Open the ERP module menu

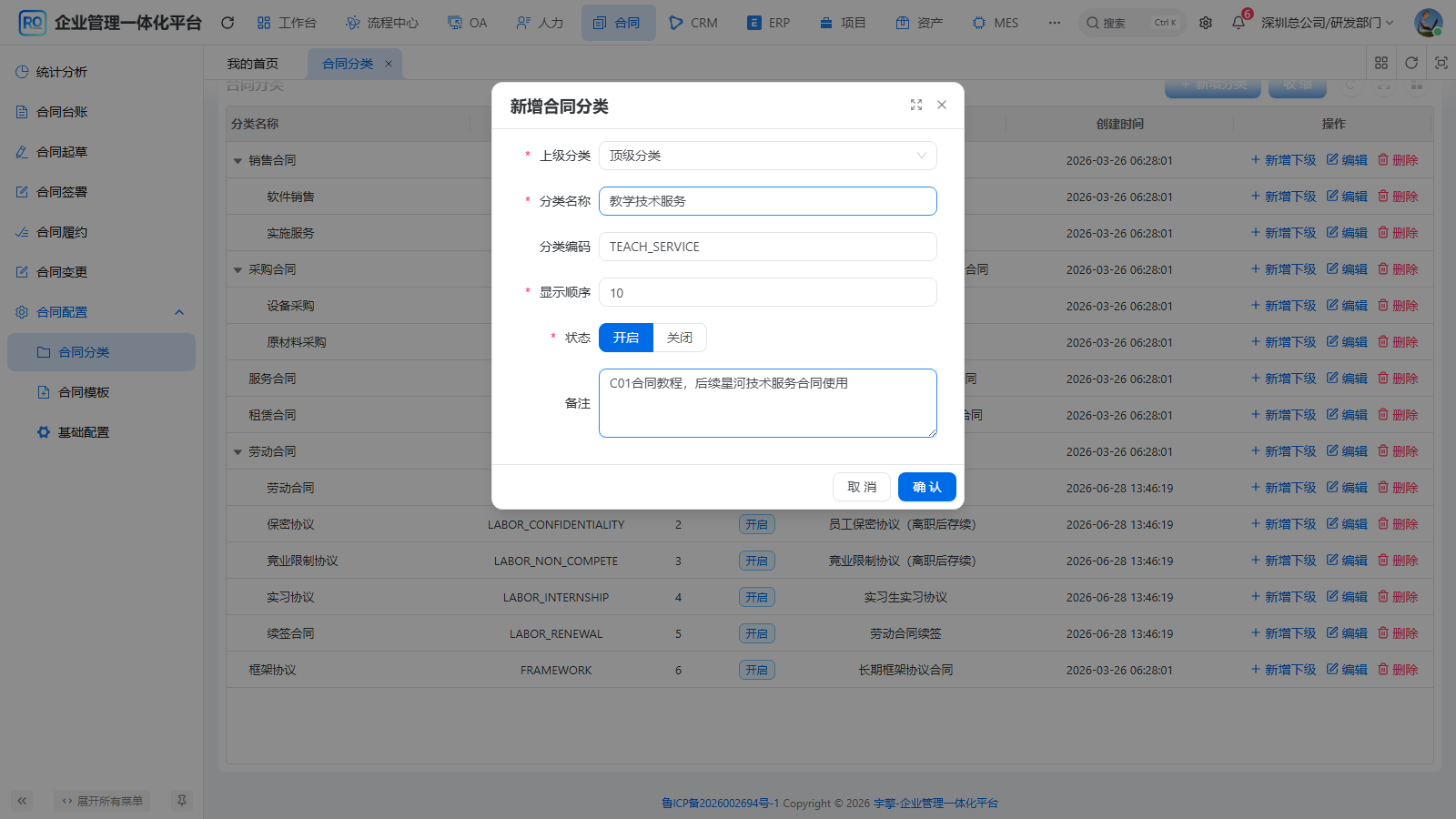click(x=769, y=23)
